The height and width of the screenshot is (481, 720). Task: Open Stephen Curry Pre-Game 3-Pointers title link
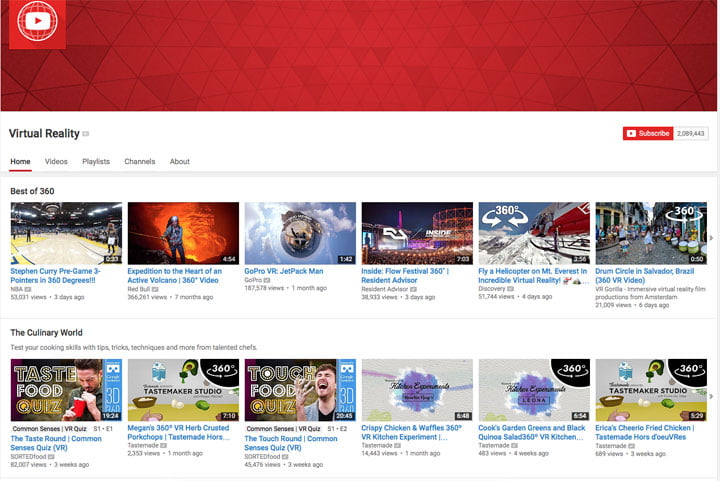55,275
